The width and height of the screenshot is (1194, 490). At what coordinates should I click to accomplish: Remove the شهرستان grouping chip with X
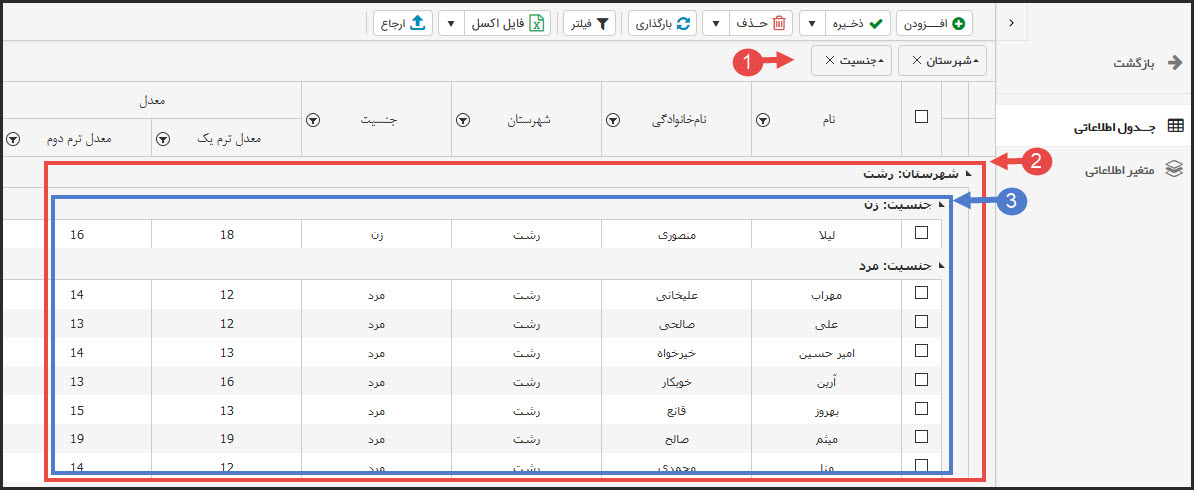click(917, 60)
